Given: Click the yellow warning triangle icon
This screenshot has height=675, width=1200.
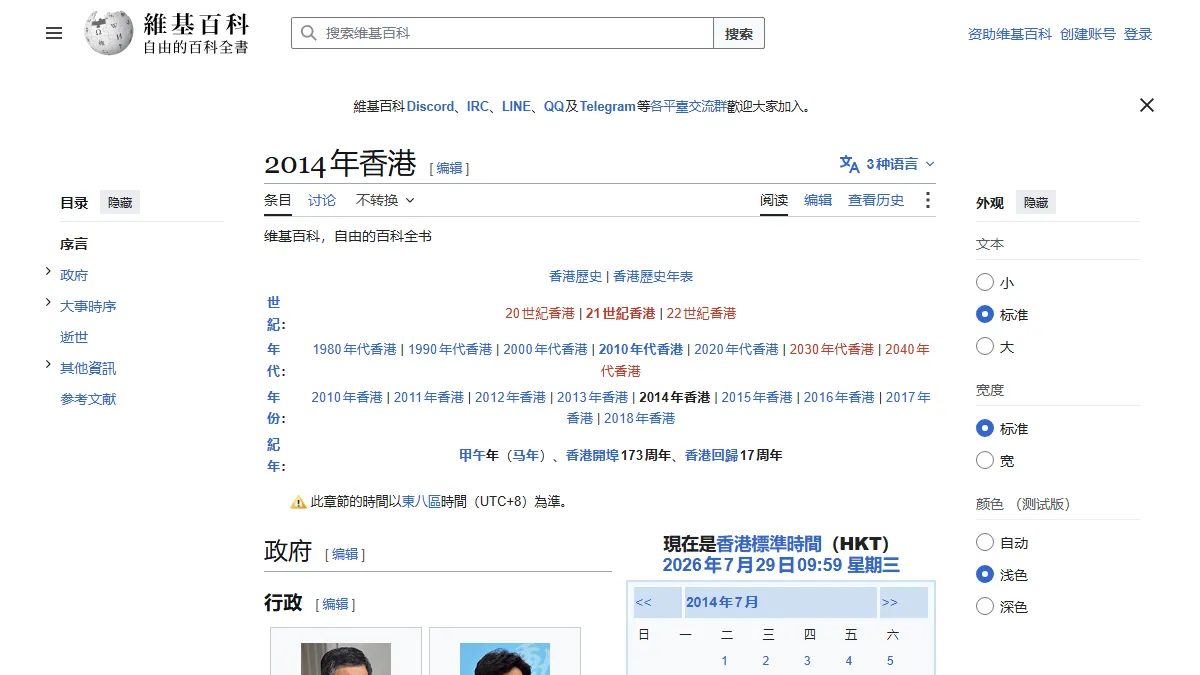Looking at the screenshot, I should [298, 502].
